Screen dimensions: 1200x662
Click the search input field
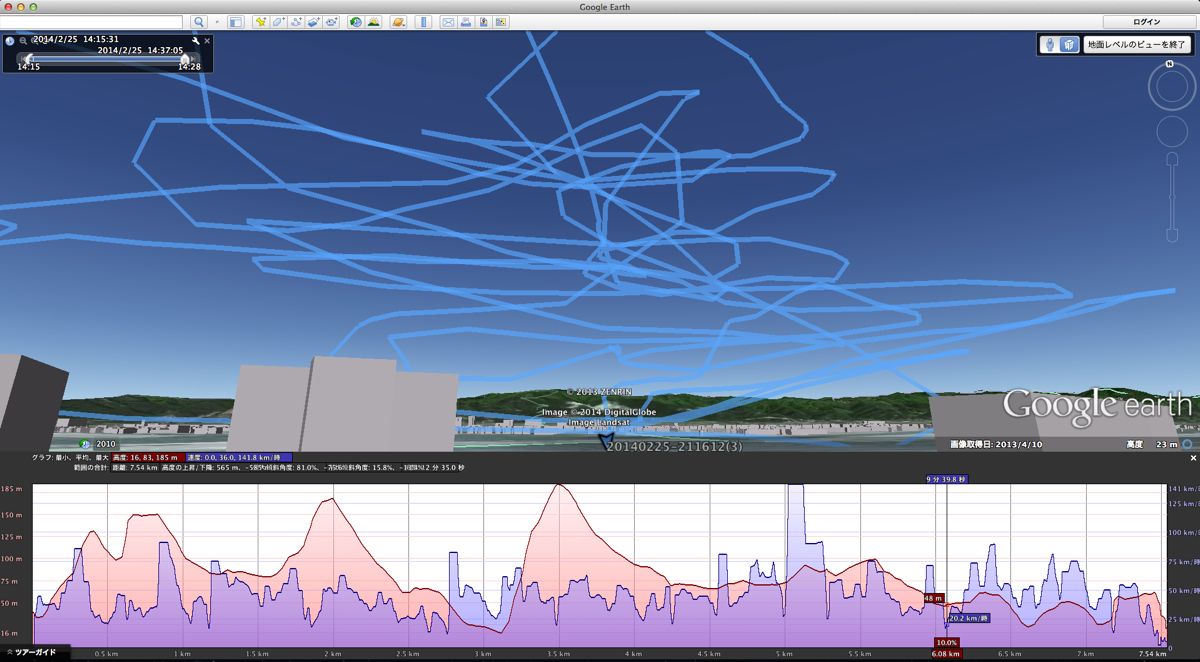tap(91, 22)
